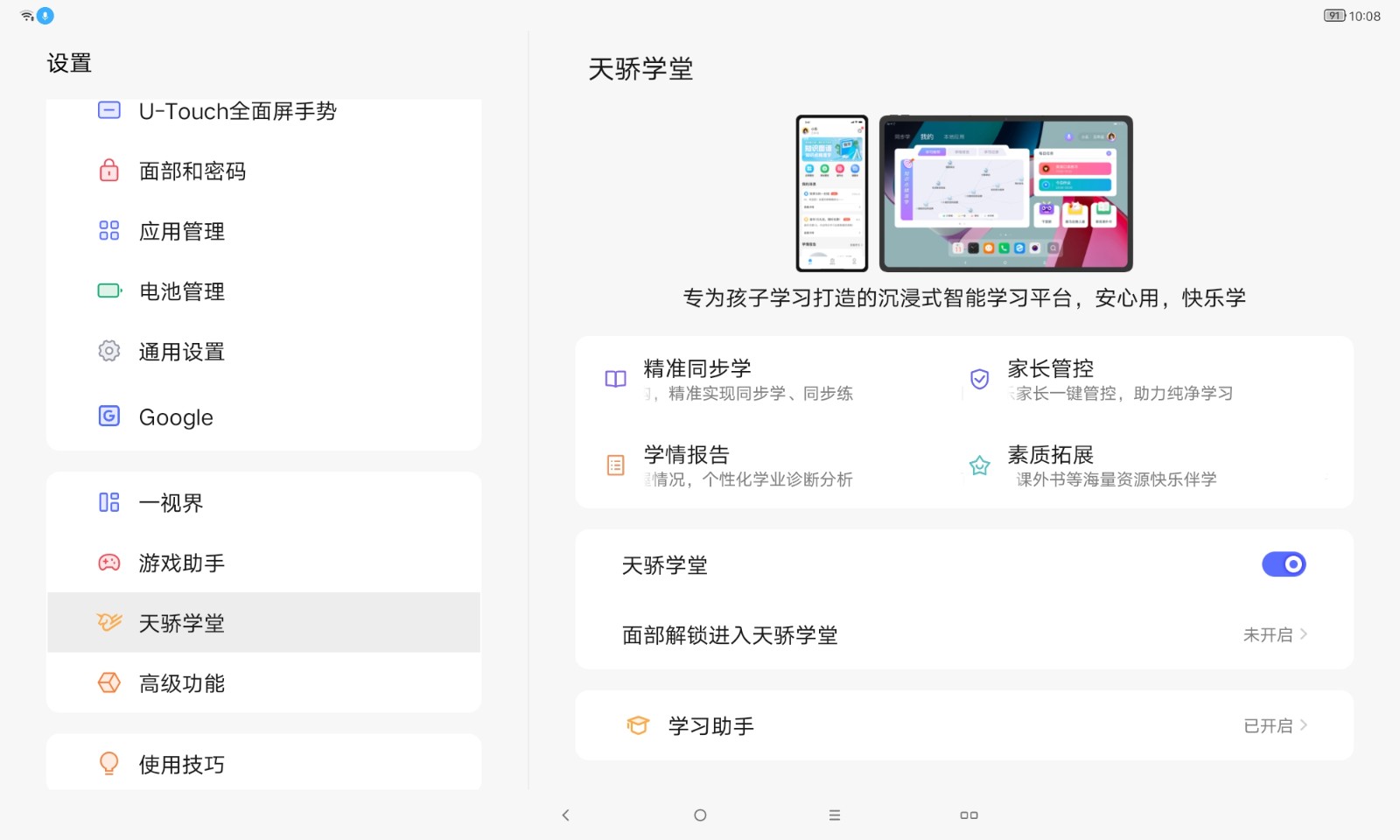Expand the 学习助手 chevron arrow
This screenshot has width=1400, height=840.
(x=1304, y=725)
